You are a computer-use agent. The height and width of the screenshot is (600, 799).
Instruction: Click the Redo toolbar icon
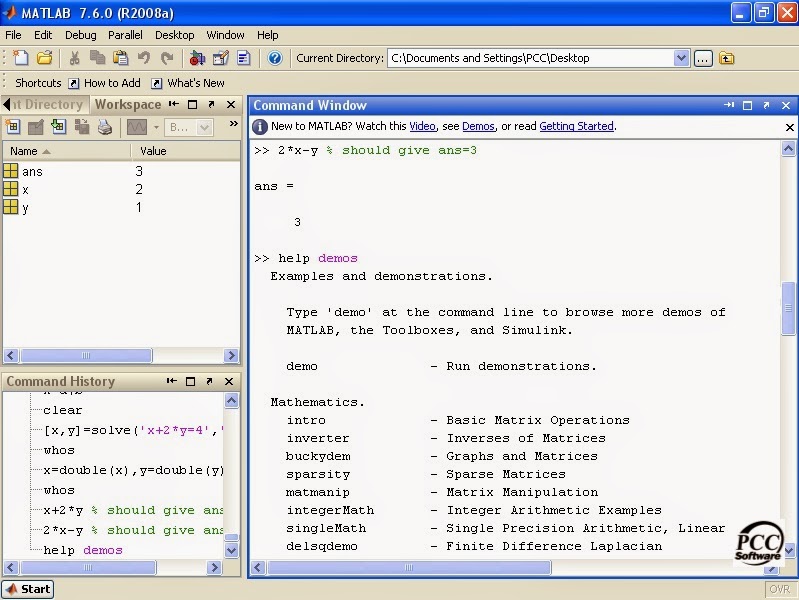click(x=167, y=58)
